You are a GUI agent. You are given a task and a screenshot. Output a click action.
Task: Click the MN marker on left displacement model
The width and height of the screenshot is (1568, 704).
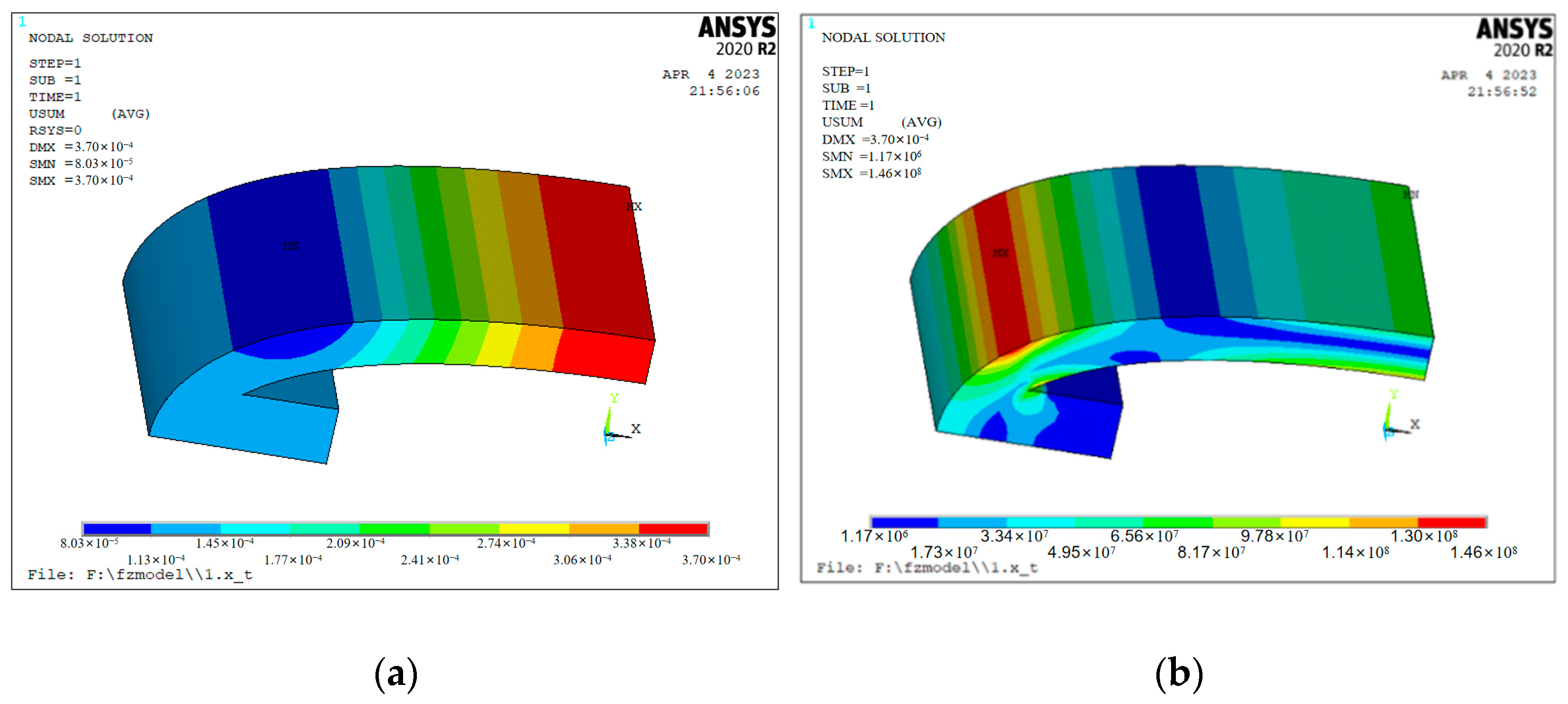point(291,246)
